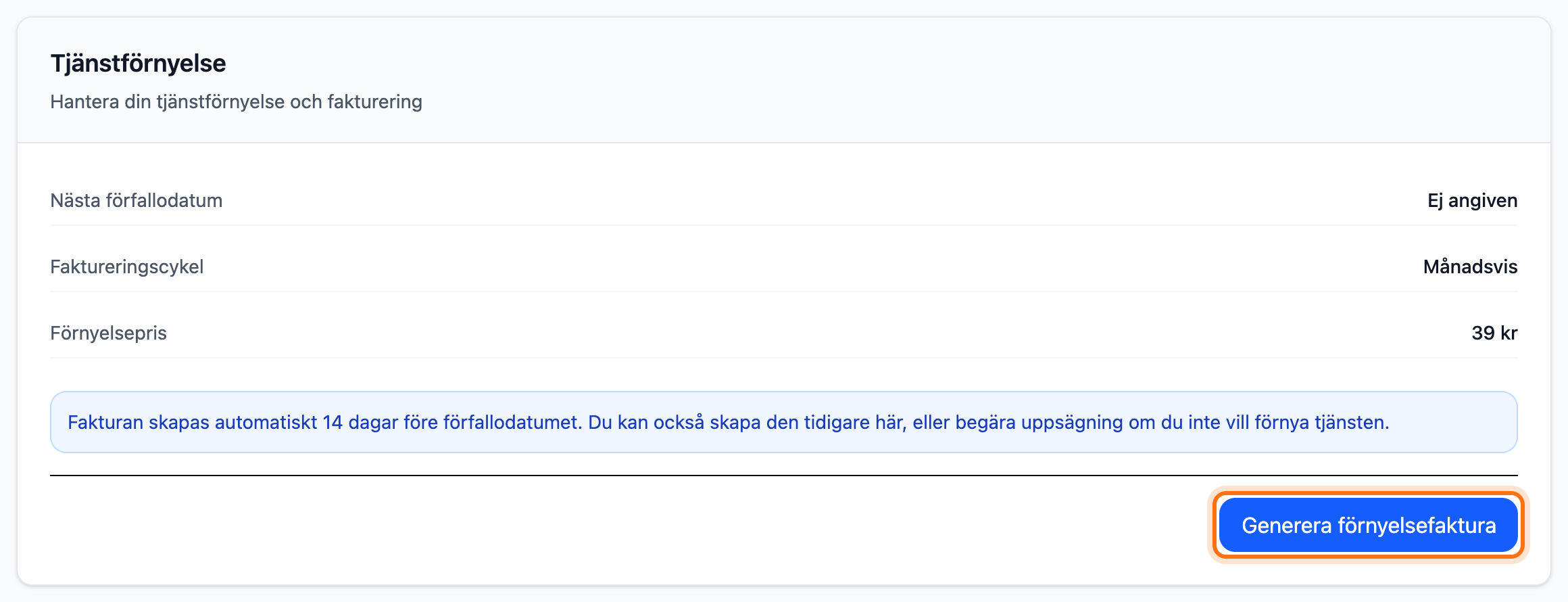Screen dimensions: 1568x602
Task: Click the blue info notice about automatic invoices
Action: click(784, 422)
